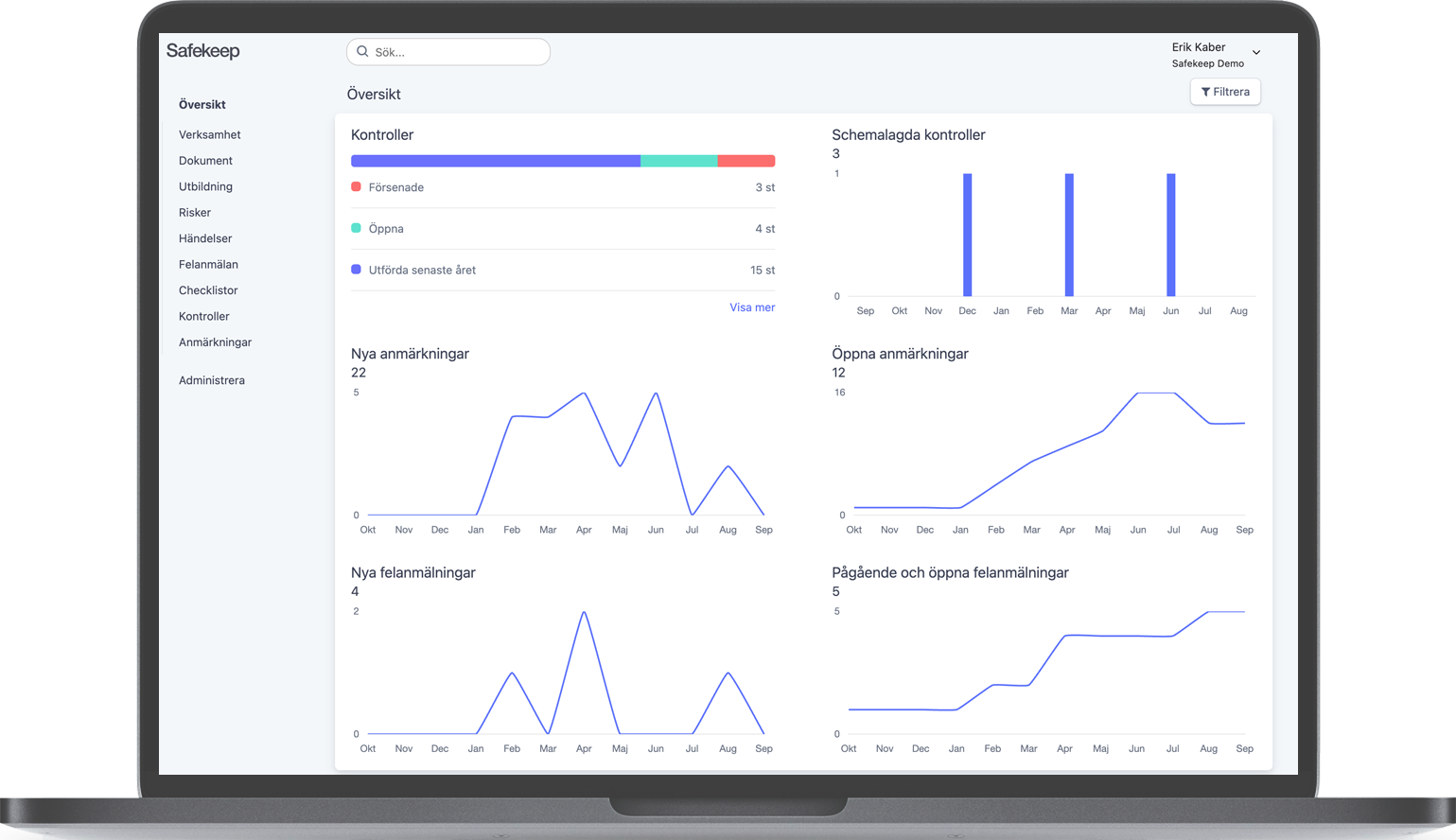Click the '4 st' value
Screen dimensions: 1456x840
tap(765, 229)
